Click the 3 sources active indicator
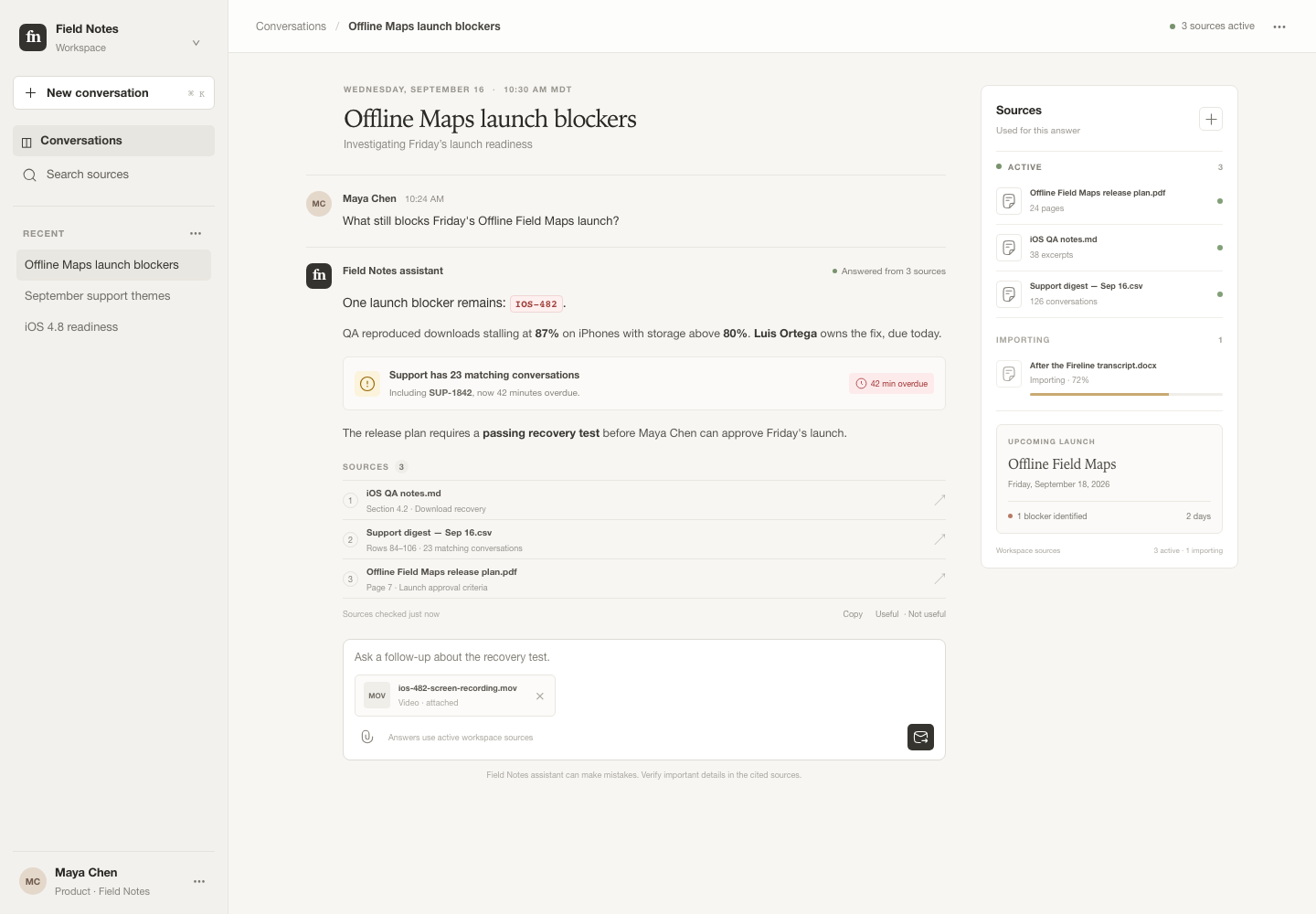The width and height of the screenshot is (1316, 914). click(x=1212, y=27)
